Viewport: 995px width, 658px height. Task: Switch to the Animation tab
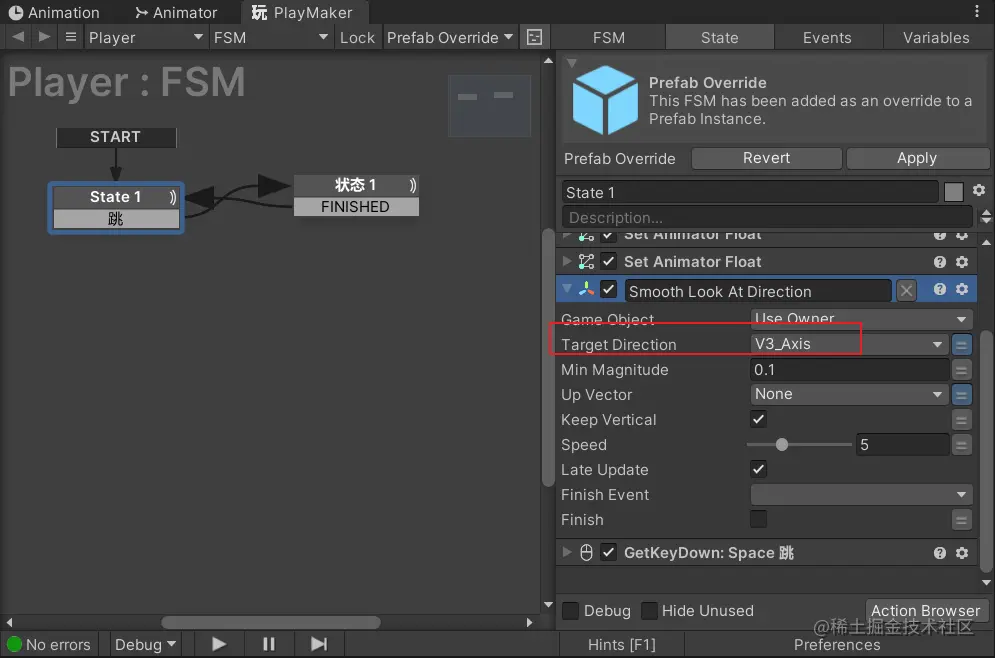pos(55,12)
